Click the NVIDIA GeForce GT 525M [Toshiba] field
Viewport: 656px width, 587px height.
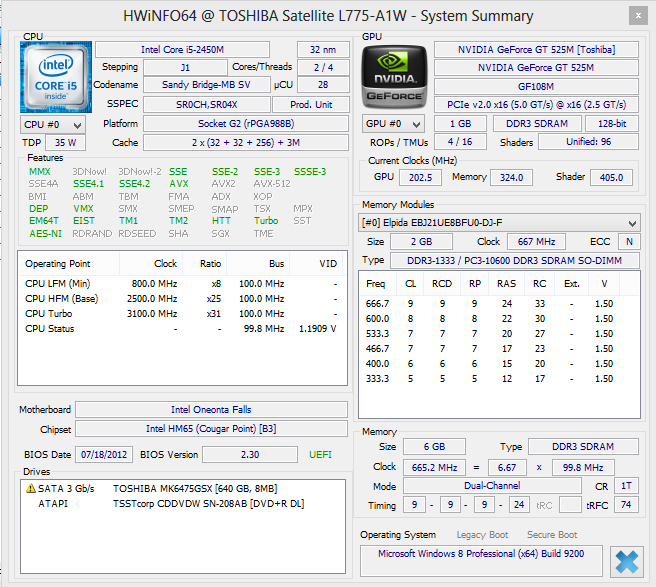(536, 49)
